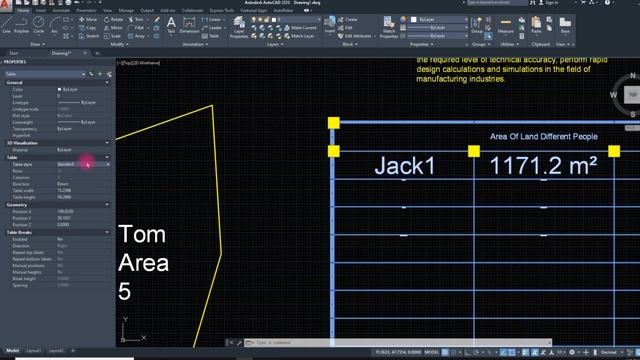The width and height of the screenshot is (640, 360).
Task: Open the object type Table dropdown
Action: (x=45, y=74)
